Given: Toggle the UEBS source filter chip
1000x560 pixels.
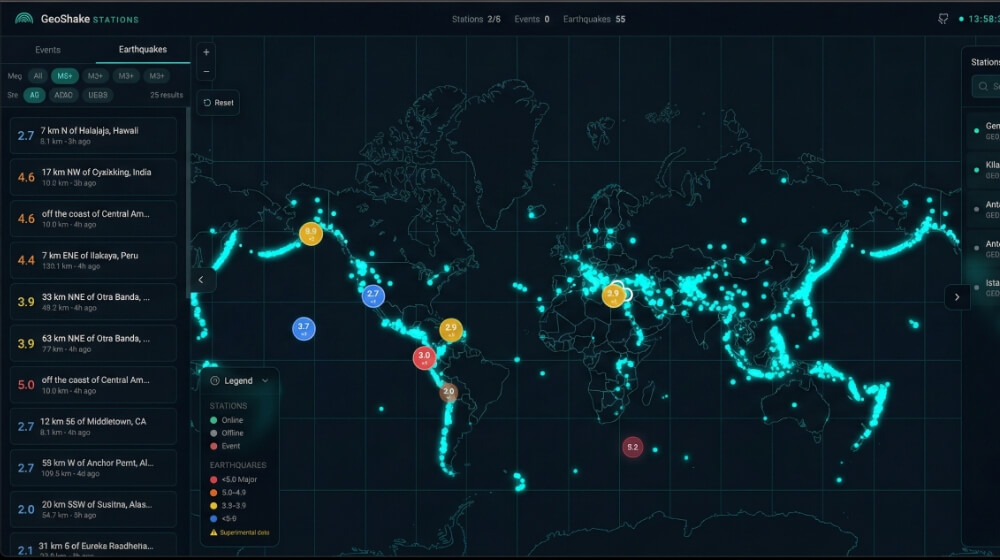Looking at the screenshot, I should click(x=98, y=95).
